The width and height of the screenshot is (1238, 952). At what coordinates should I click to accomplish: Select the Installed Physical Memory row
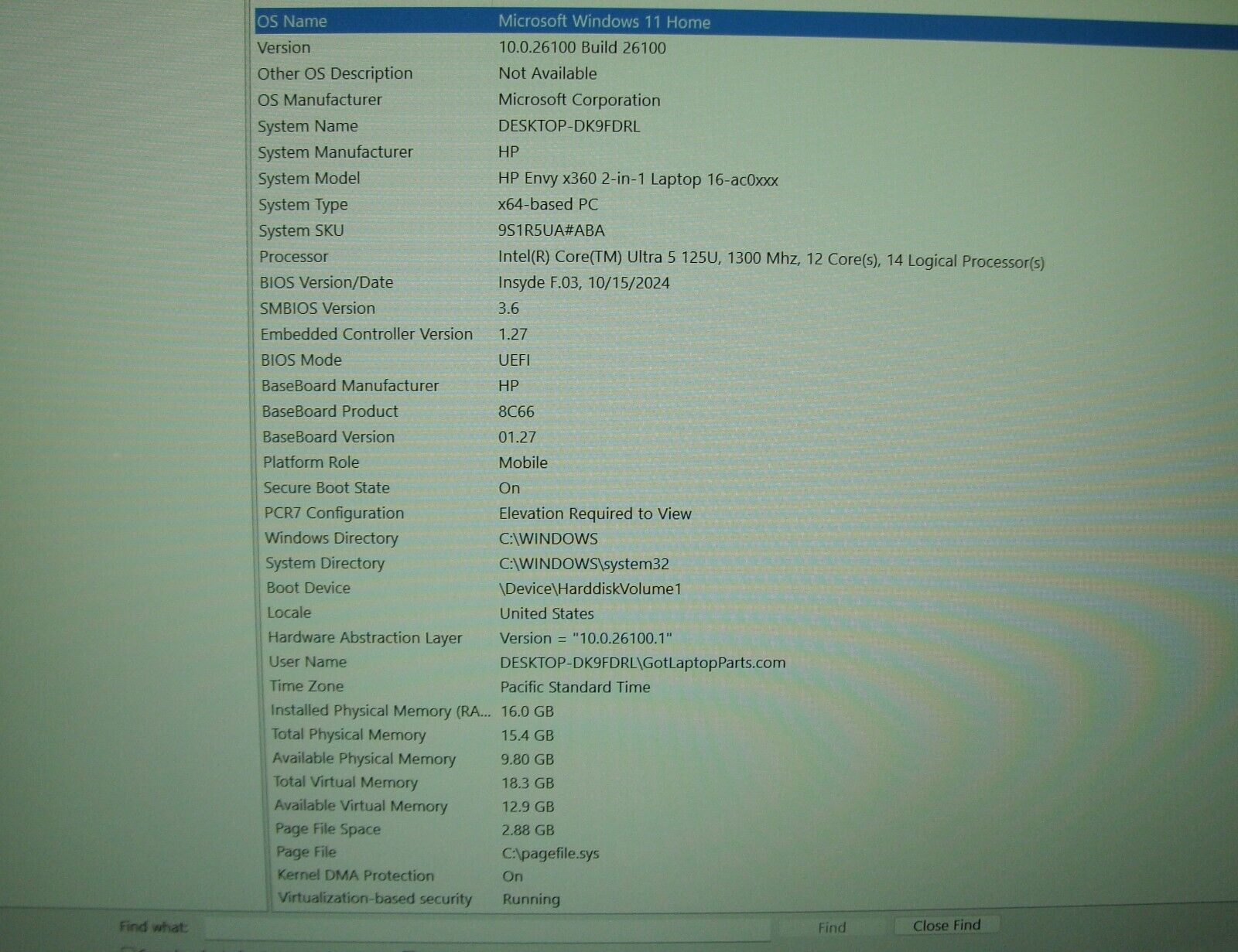click(x=381, y=711)
